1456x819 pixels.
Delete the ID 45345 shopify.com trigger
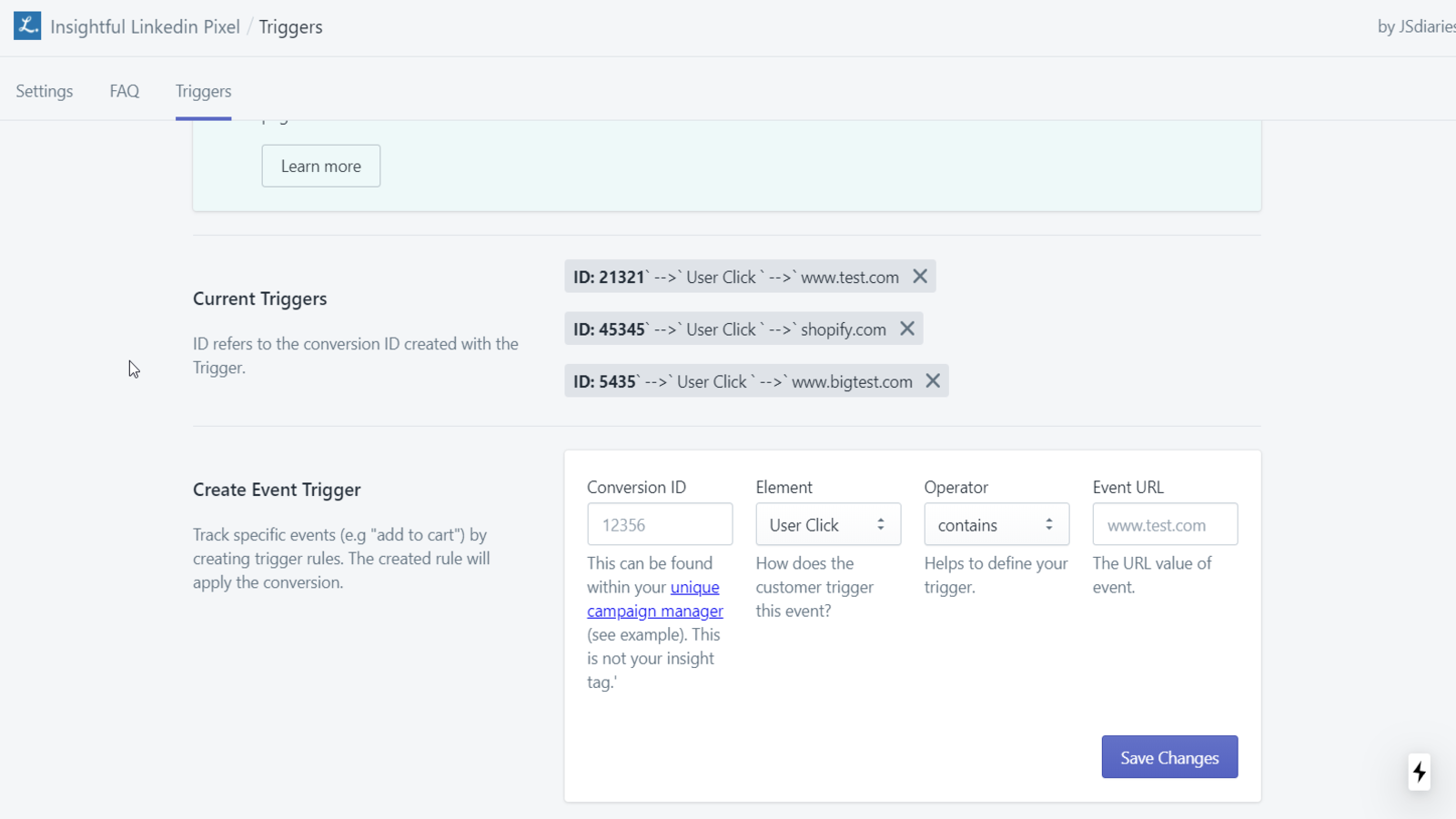coord(907,329)
